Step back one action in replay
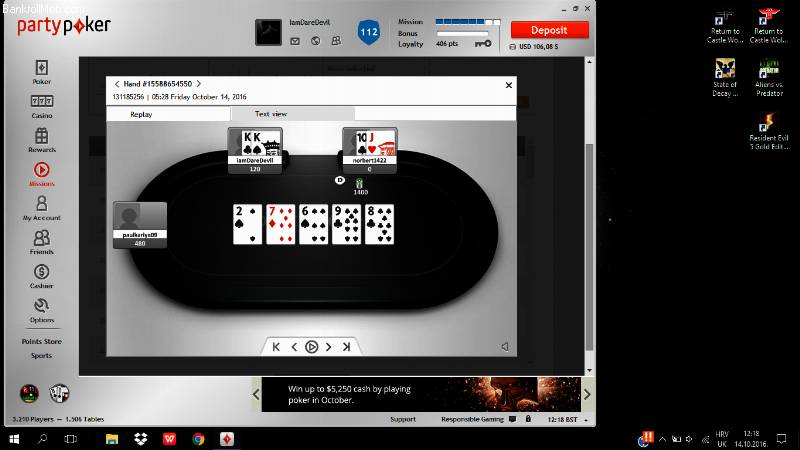 coord(294,347)
